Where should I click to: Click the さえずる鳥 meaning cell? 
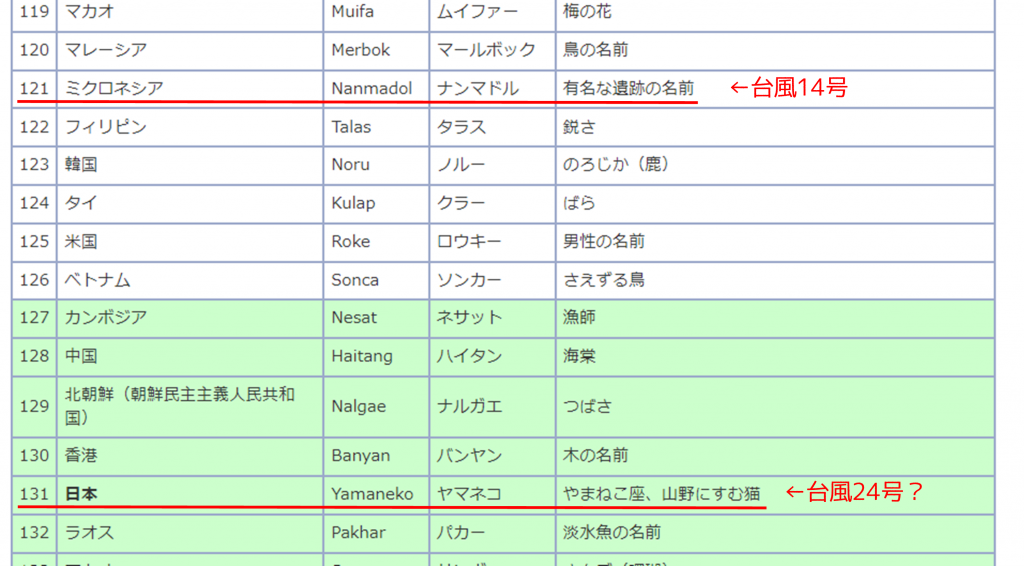[x=604, y=280]
